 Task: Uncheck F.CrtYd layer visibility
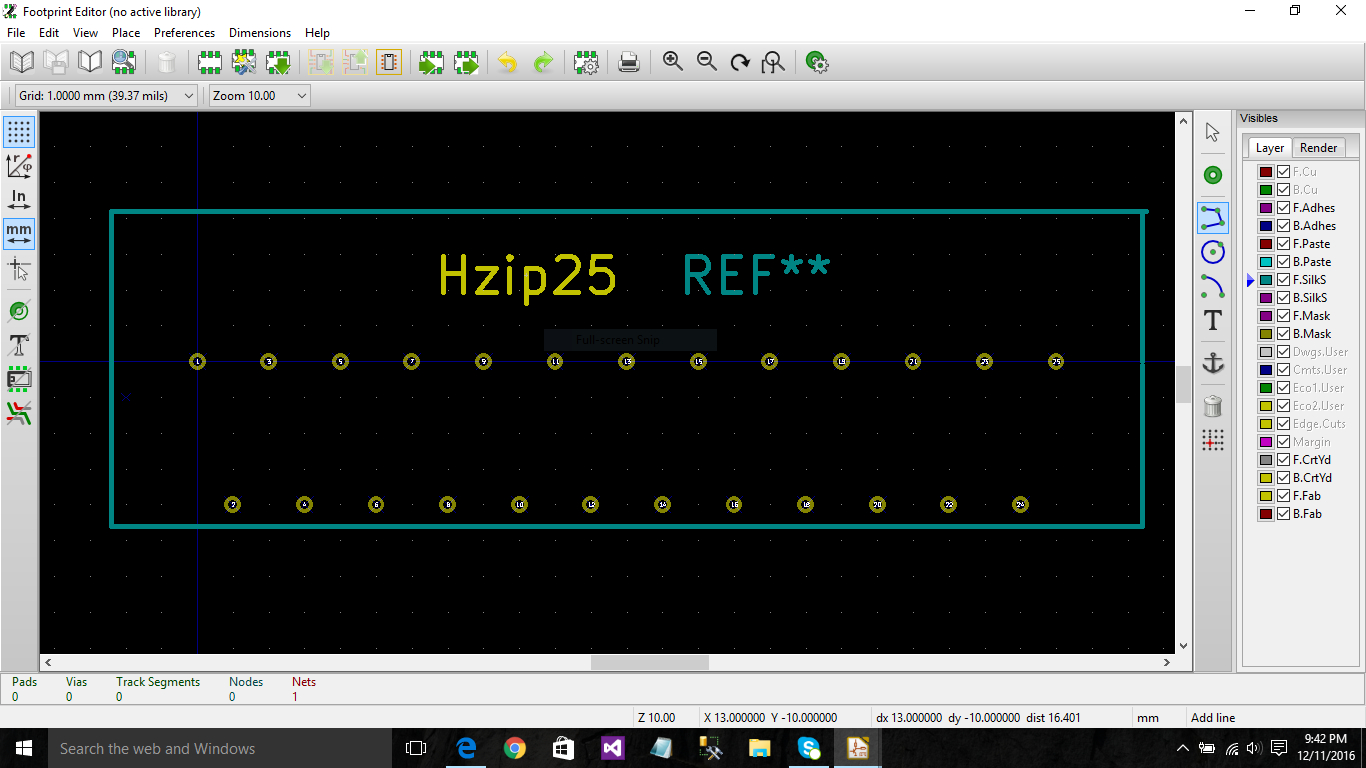1284,460
